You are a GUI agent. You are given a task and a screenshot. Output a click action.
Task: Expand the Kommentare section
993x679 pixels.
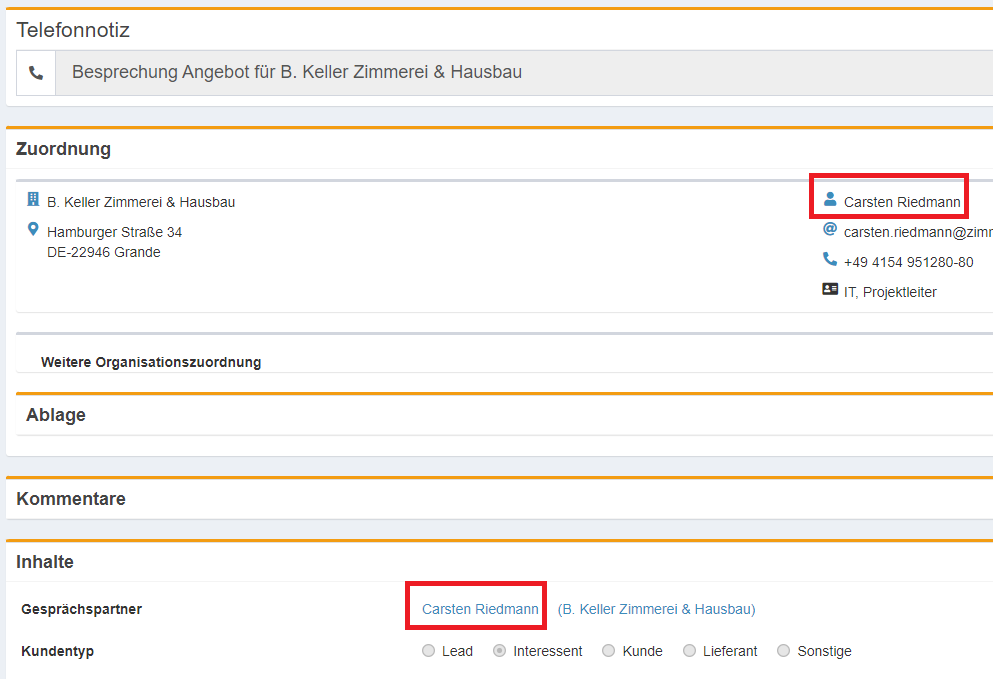(x=71, y=499)
